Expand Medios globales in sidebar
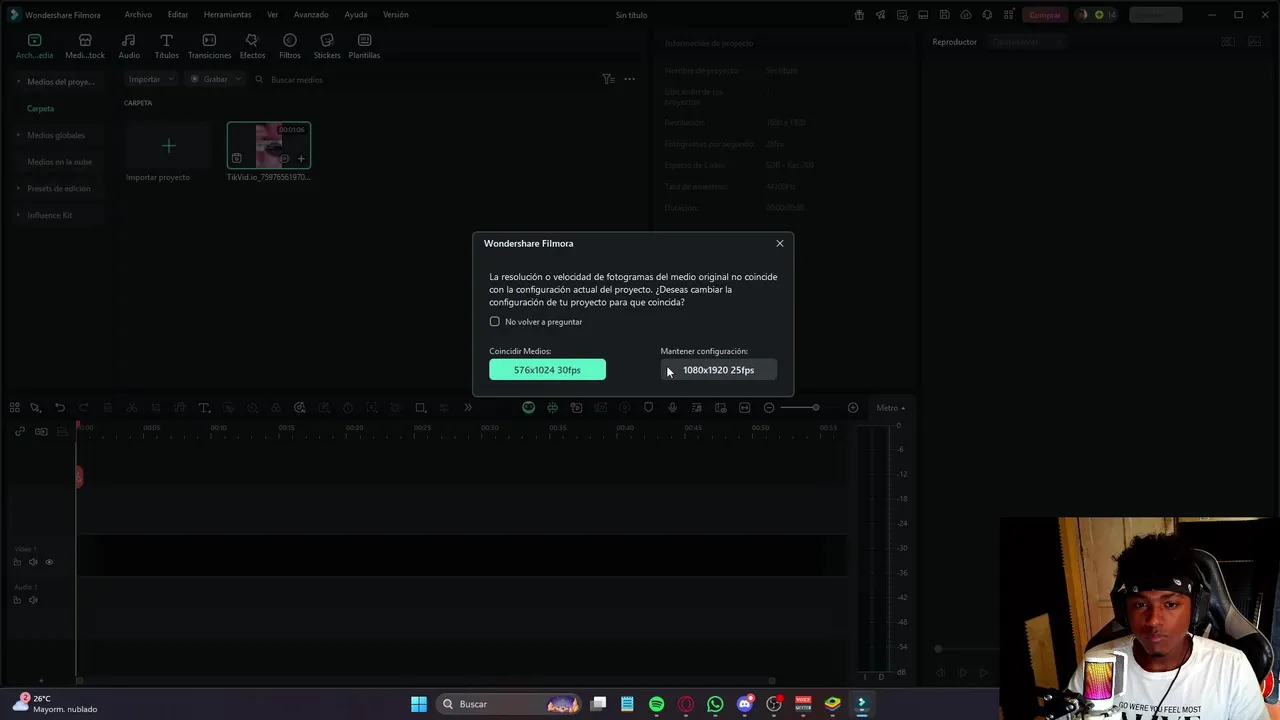Image resolution: width=1280 pixels, height=720 pixels. [x=18, y=135]
